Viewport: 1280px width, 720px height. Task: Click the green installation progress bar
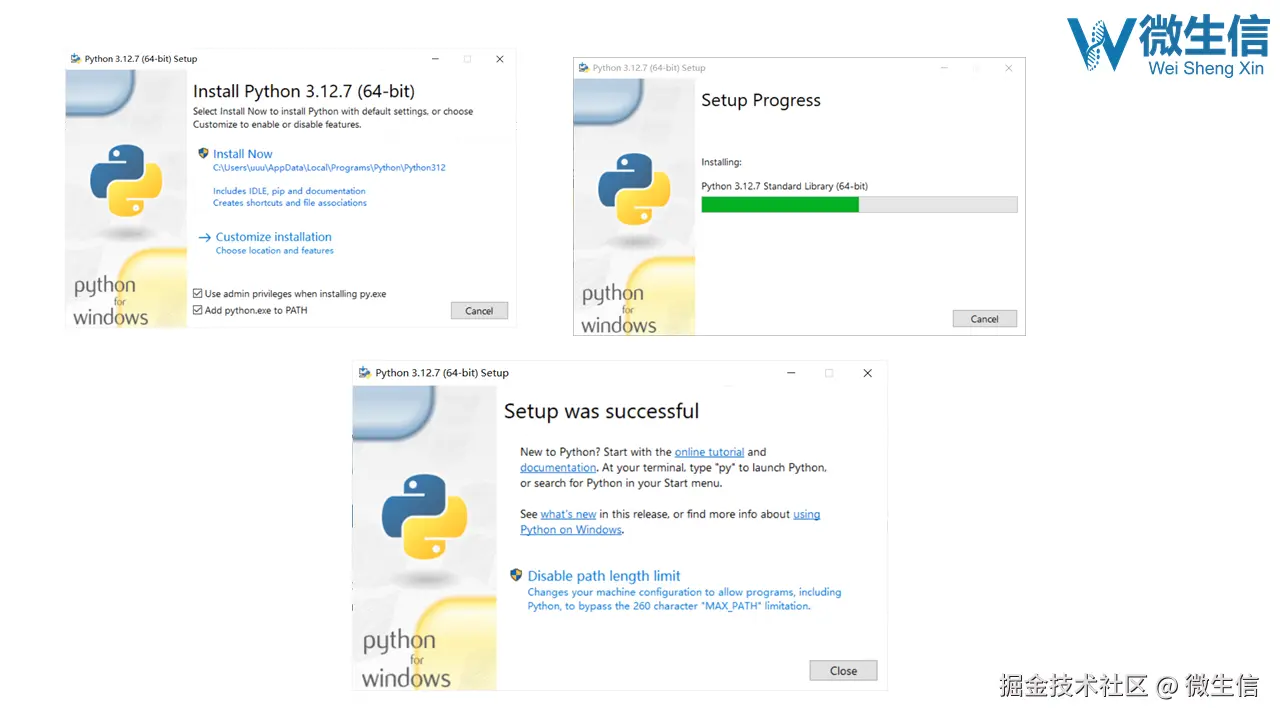point(780,204)
